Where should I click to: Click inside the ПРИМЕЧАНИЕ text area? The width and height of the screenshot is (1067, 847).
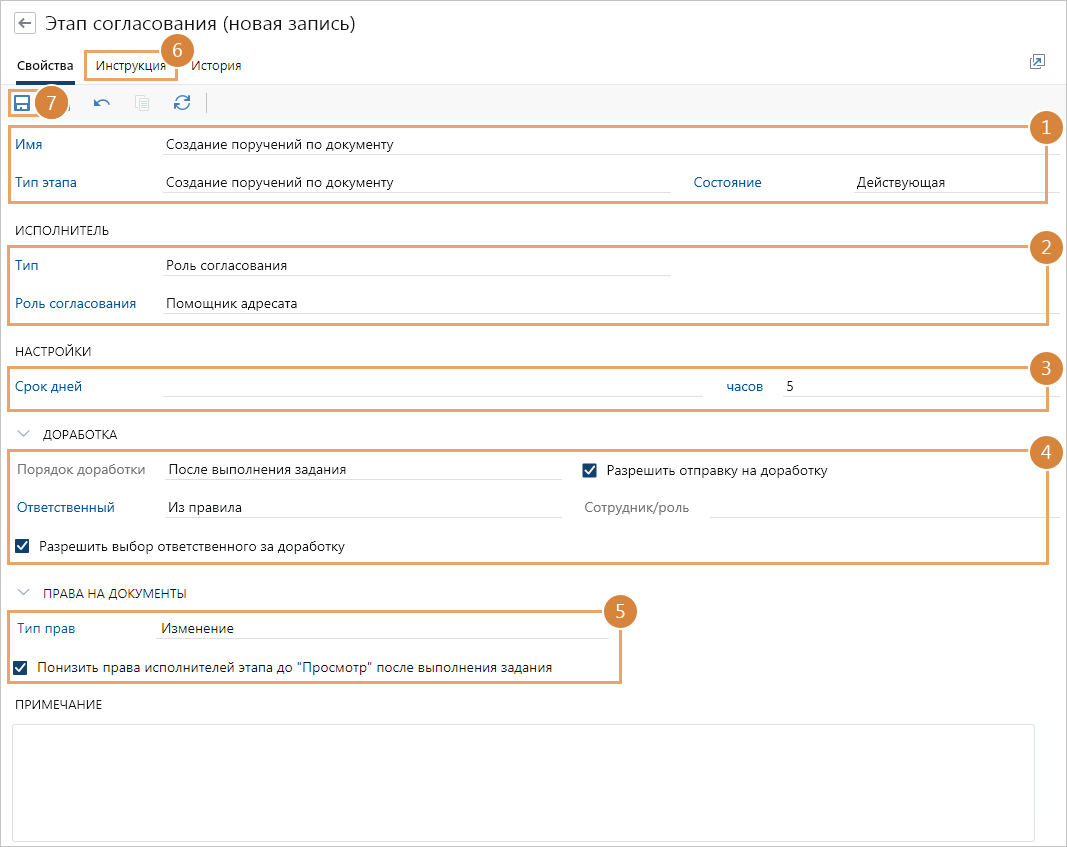[x=523, y=782]
